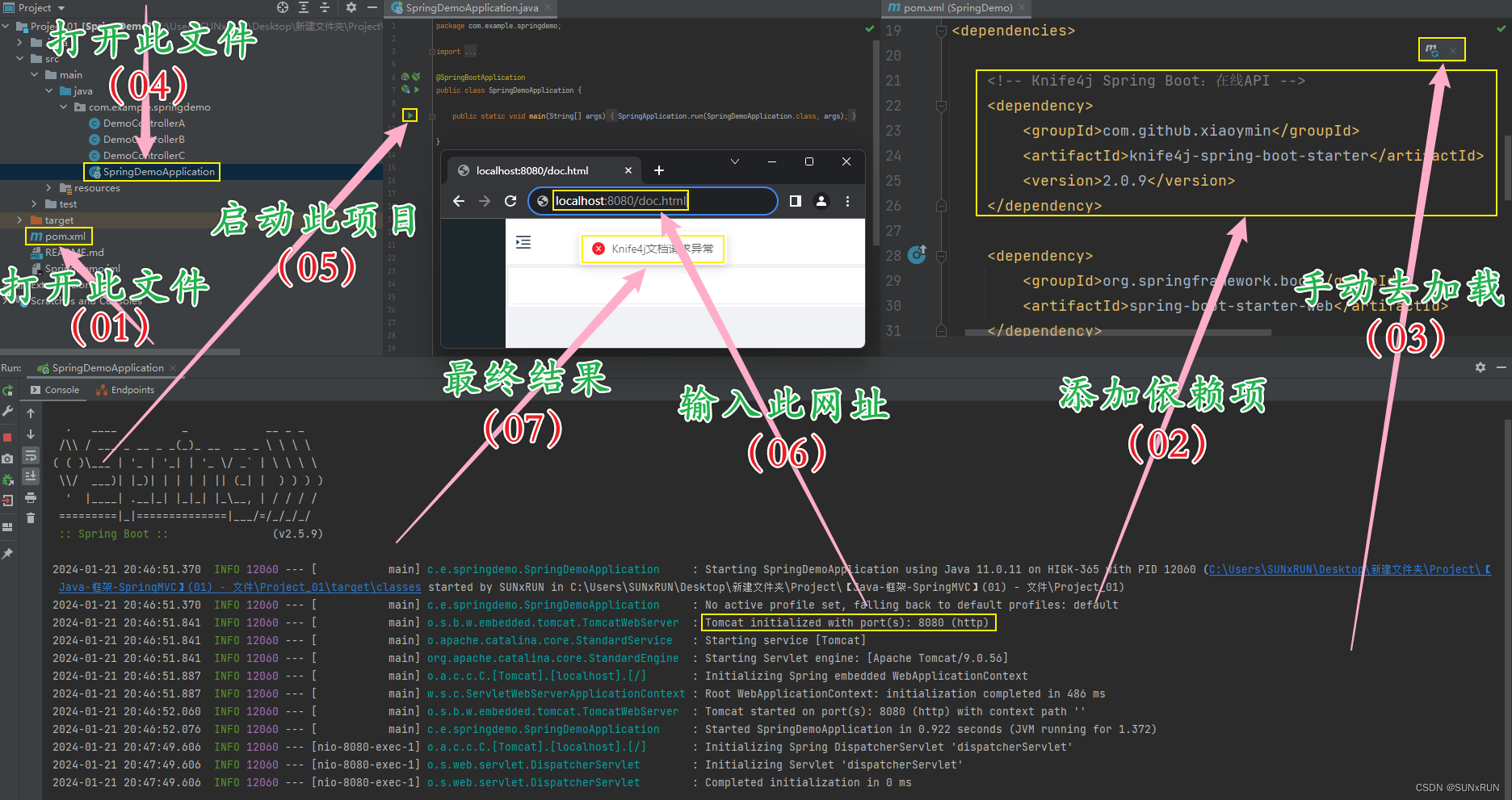Go back in the browser

(x=459, y=201)
